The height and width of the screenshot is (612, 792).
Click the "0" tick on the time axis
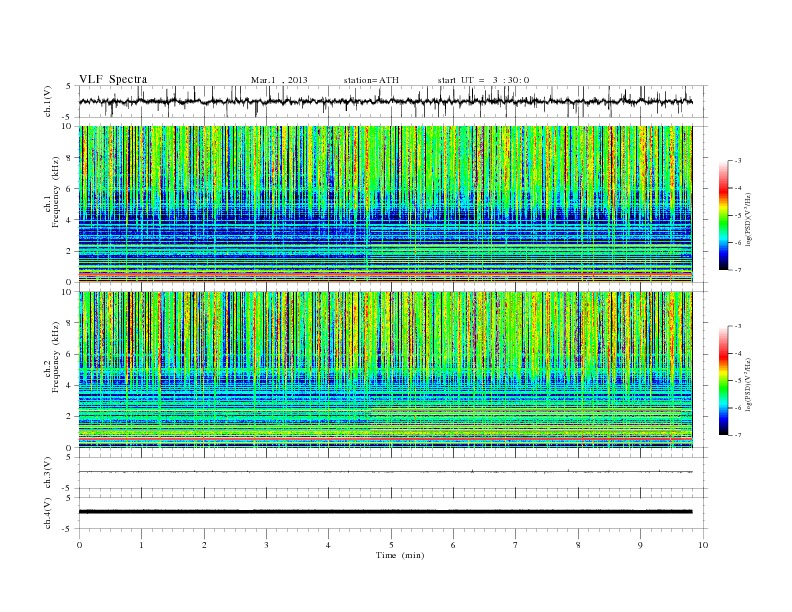tap(79, 545)
